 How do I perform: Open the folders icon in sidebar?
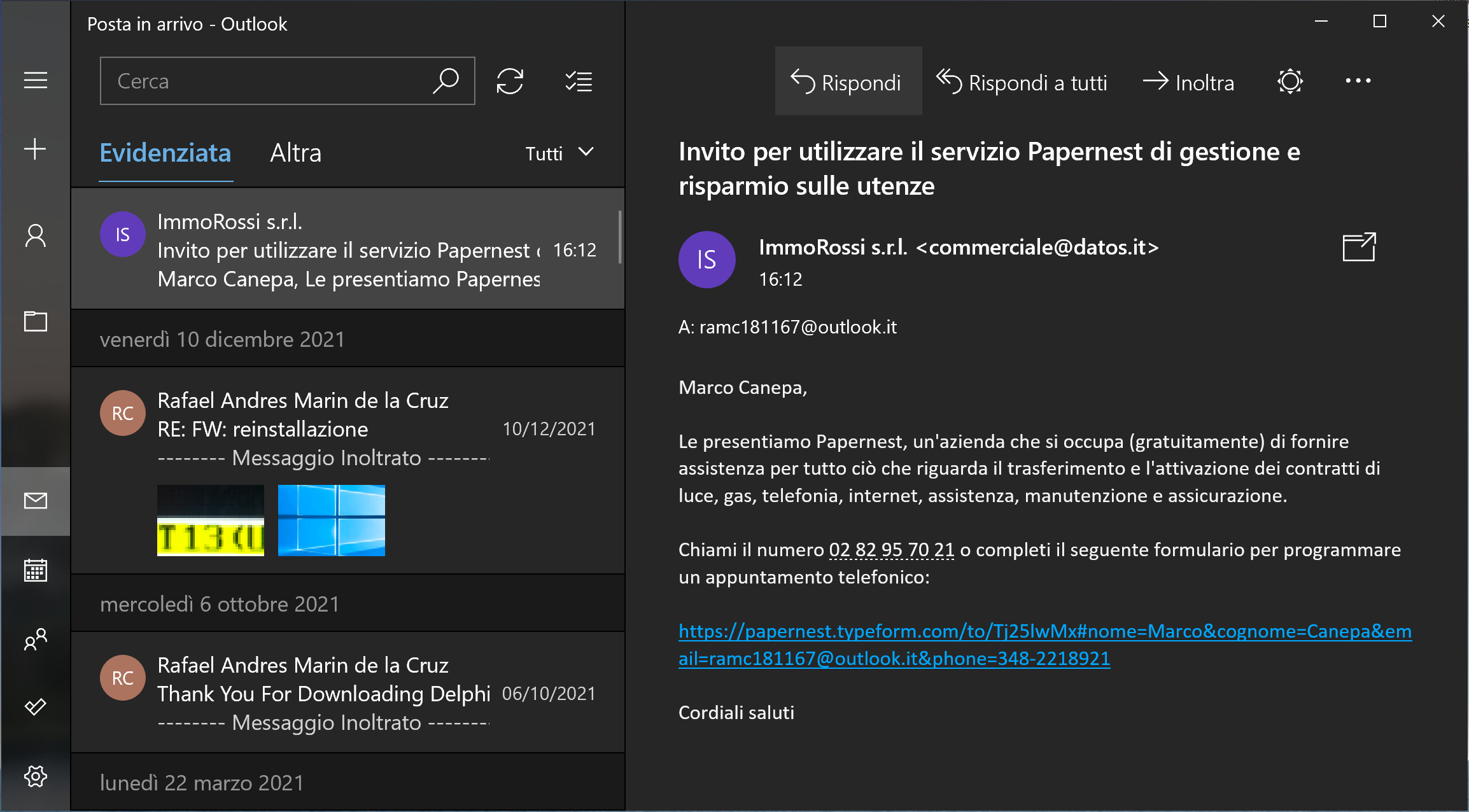click(36, 321)
